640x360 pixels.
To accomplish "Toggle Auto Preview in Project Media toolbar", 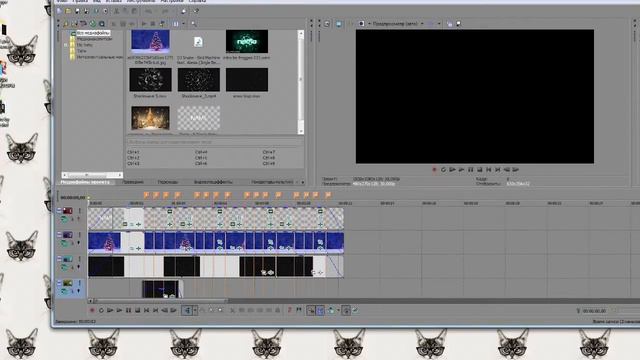I will pos(162,24).
